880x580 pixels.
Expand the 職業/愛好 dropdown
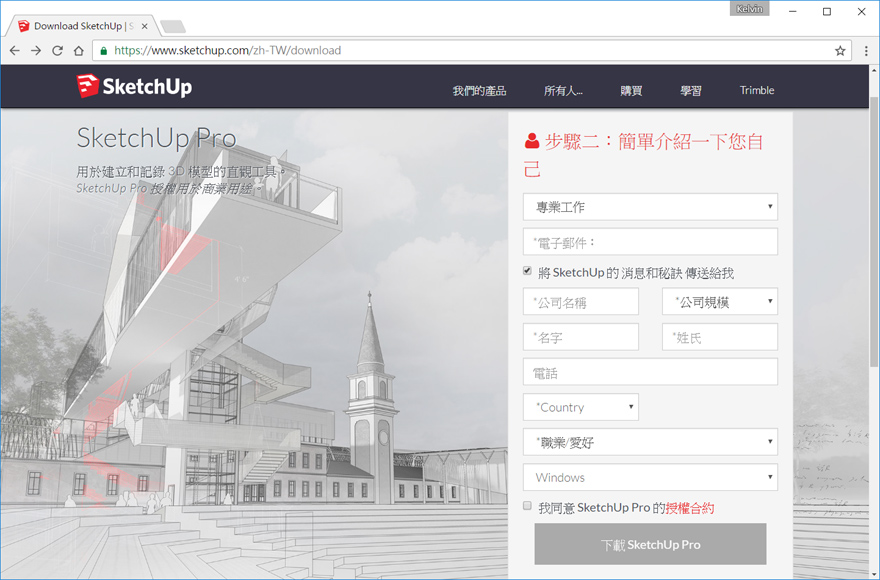[650, 442]
